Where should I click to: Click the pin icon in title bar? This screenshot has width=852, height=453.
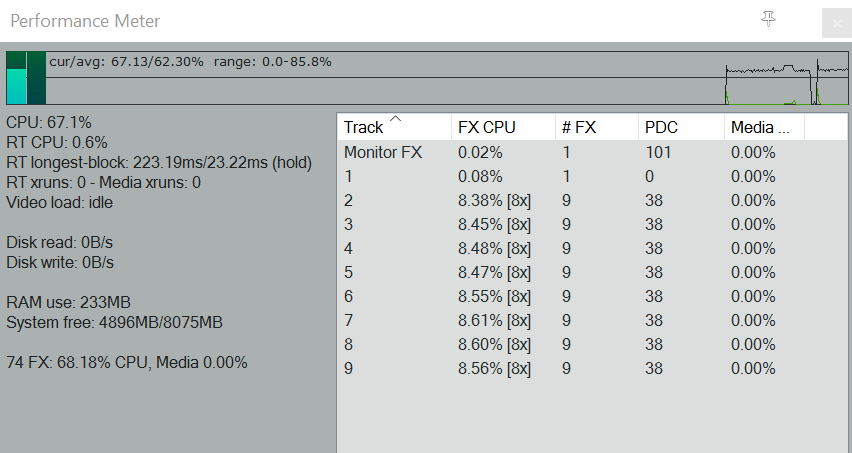click(768, 19)
